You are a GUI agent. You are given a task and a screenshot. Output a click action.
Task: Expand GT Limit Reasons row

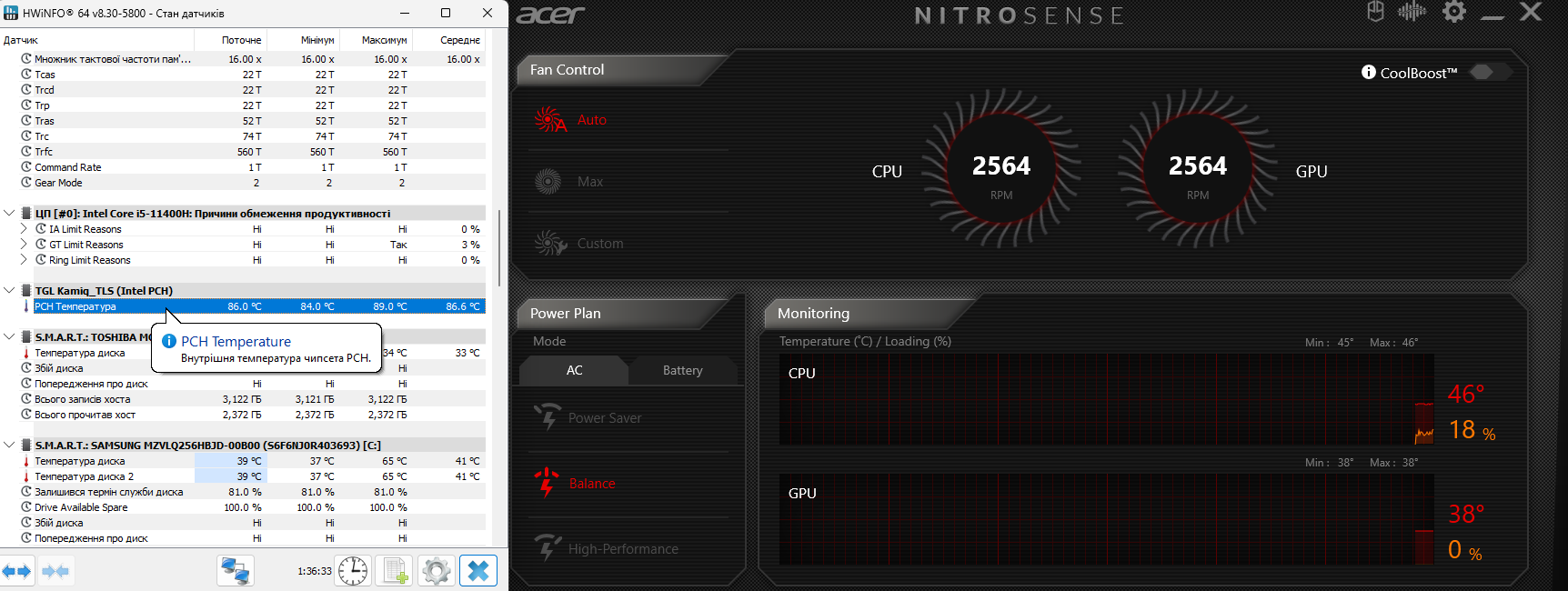24,245
